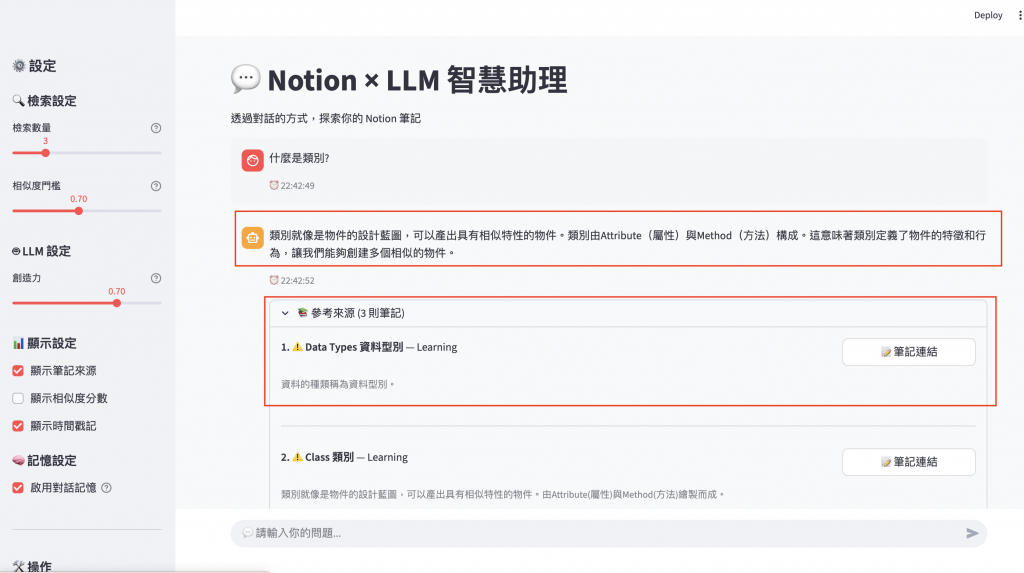The height and width of the screenshot is (573, 1024).
Task: Enable 顯示相似度分數 checkbox
Action: tap(18, 398)
